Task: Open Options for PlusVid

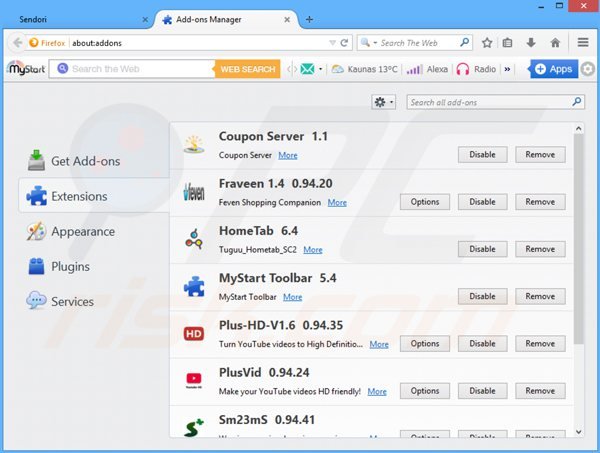Action: 425,391
